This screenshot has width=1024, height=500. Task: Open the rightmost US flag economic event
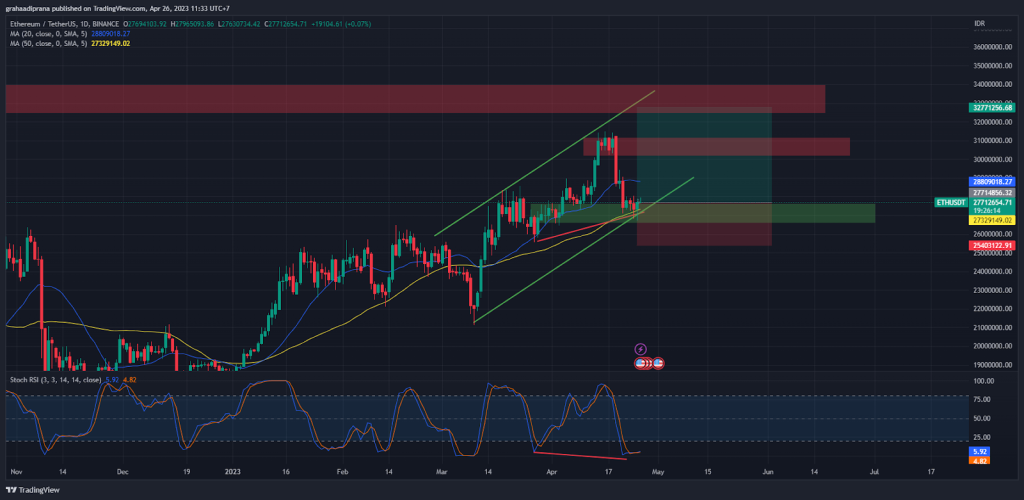tap(658, 363)
